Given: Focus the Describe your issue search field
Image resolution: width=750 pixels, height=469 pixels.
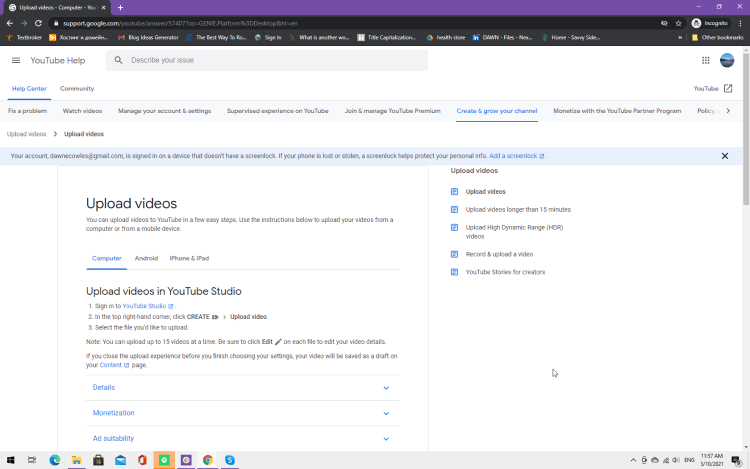Looking at the screenshot, I should click(267, 60).
